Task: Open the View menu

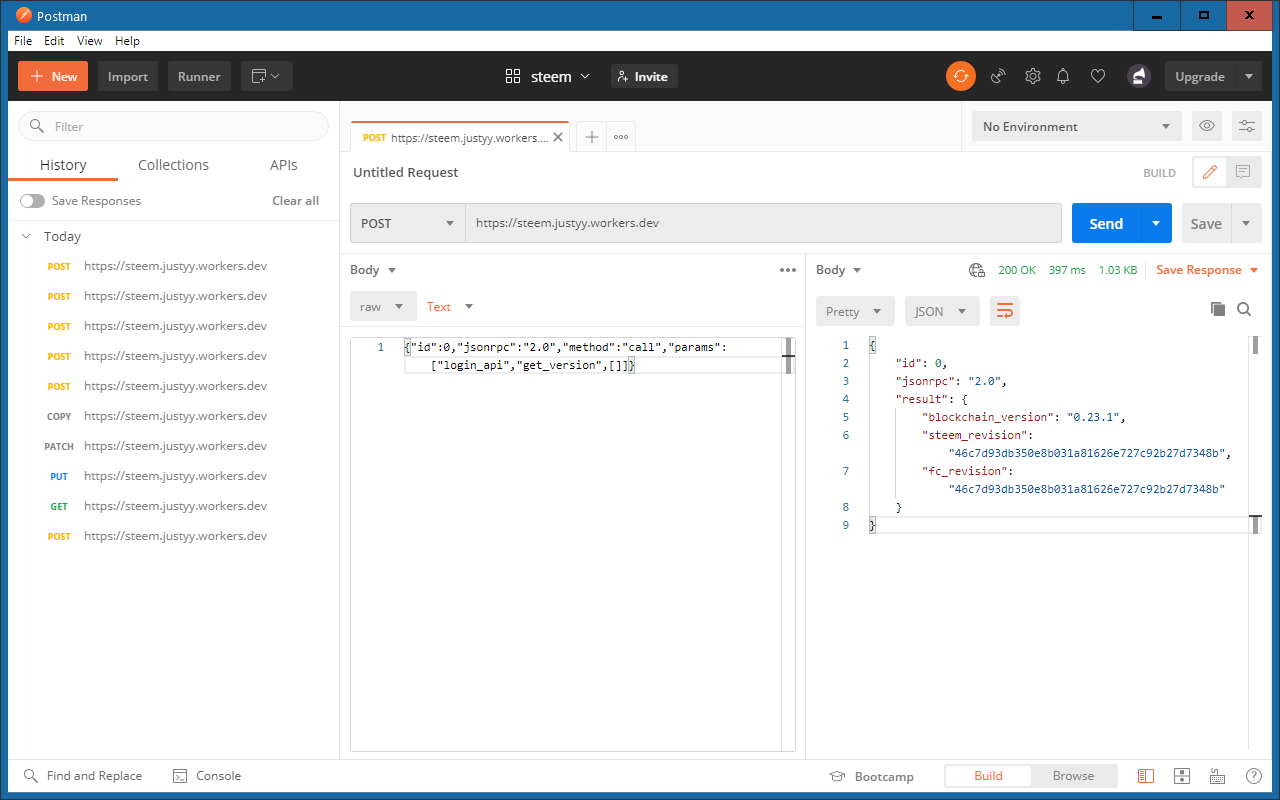Action: 90,41
